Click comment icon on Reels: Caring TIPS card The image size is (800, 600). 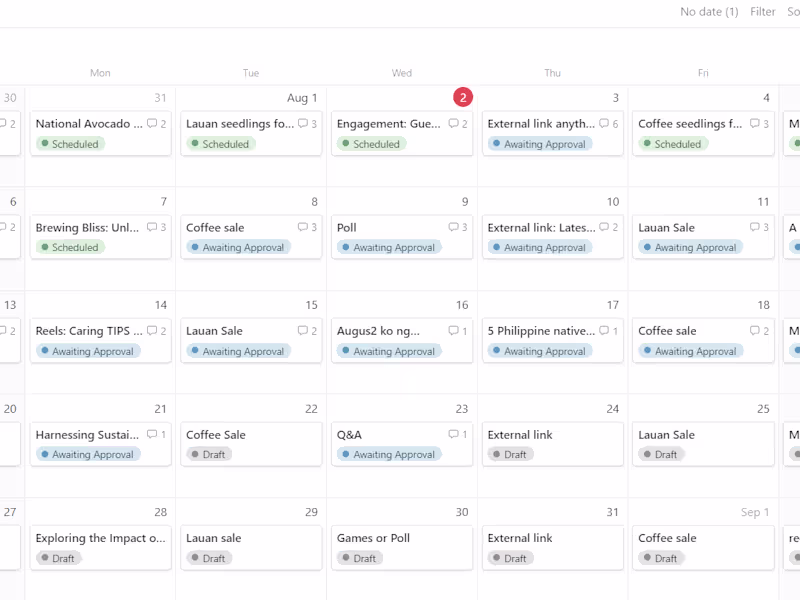pyautogui.click(x=152, y=331)
